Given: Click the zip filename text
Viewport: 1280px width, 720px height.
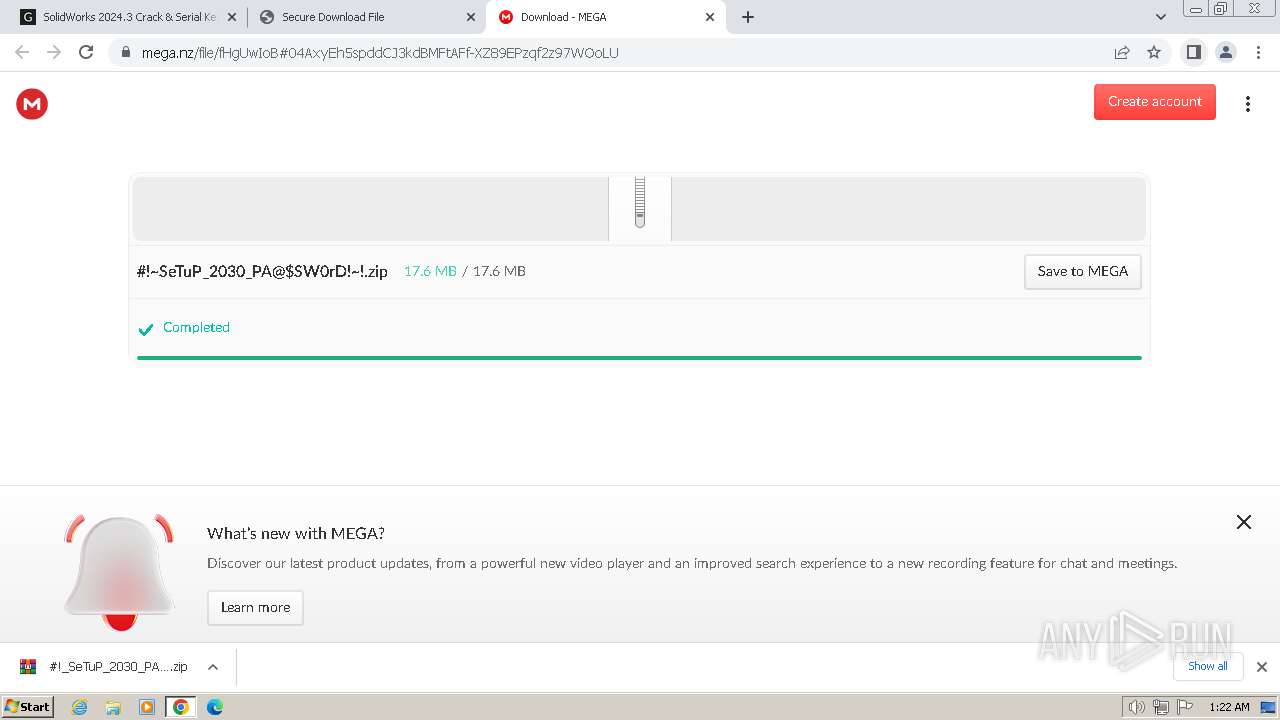Looking at the screenshot, I should [x=262, y=271].
